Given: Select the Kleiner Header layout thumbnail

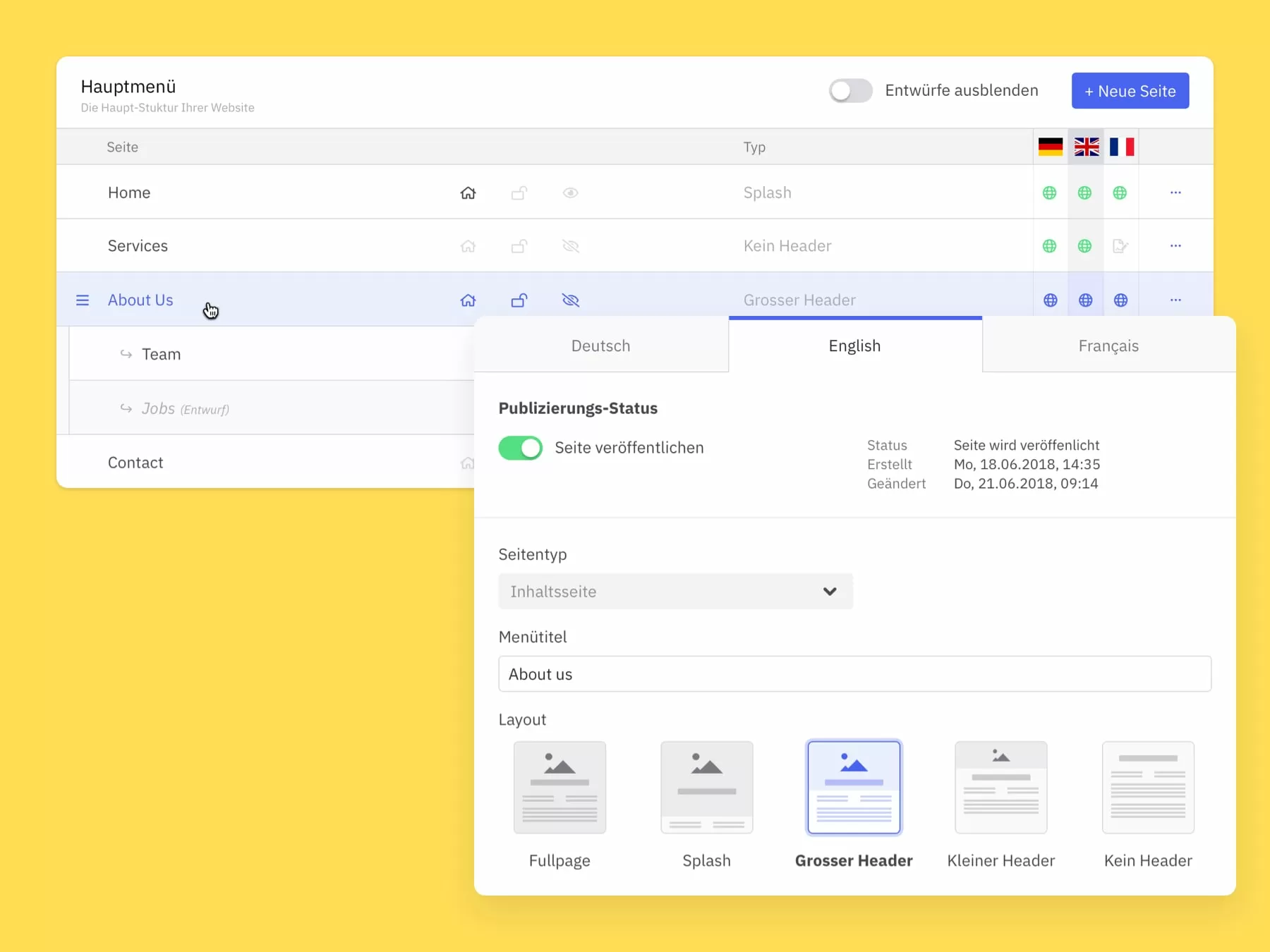Looking at the screenshot, I should 1000,787.
